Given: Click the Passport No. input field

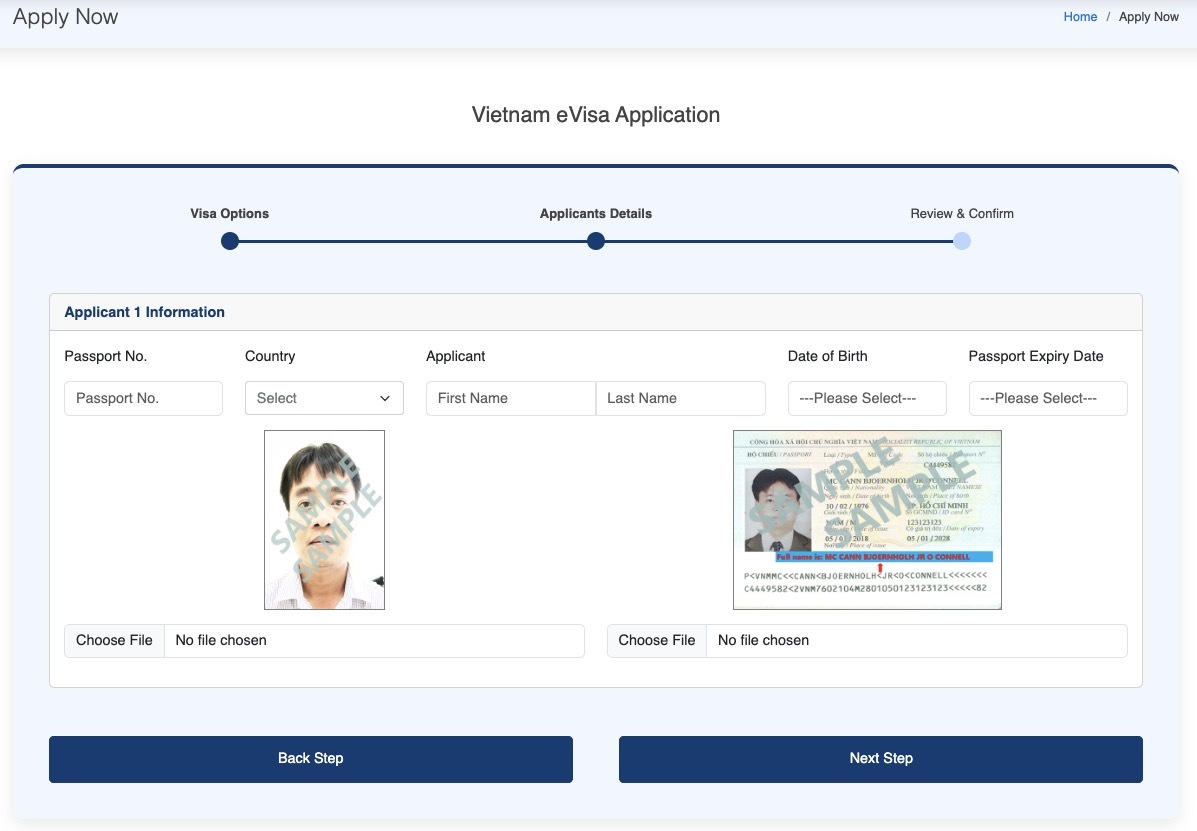Looking at the screenshot, I should [x=144, y=398].
